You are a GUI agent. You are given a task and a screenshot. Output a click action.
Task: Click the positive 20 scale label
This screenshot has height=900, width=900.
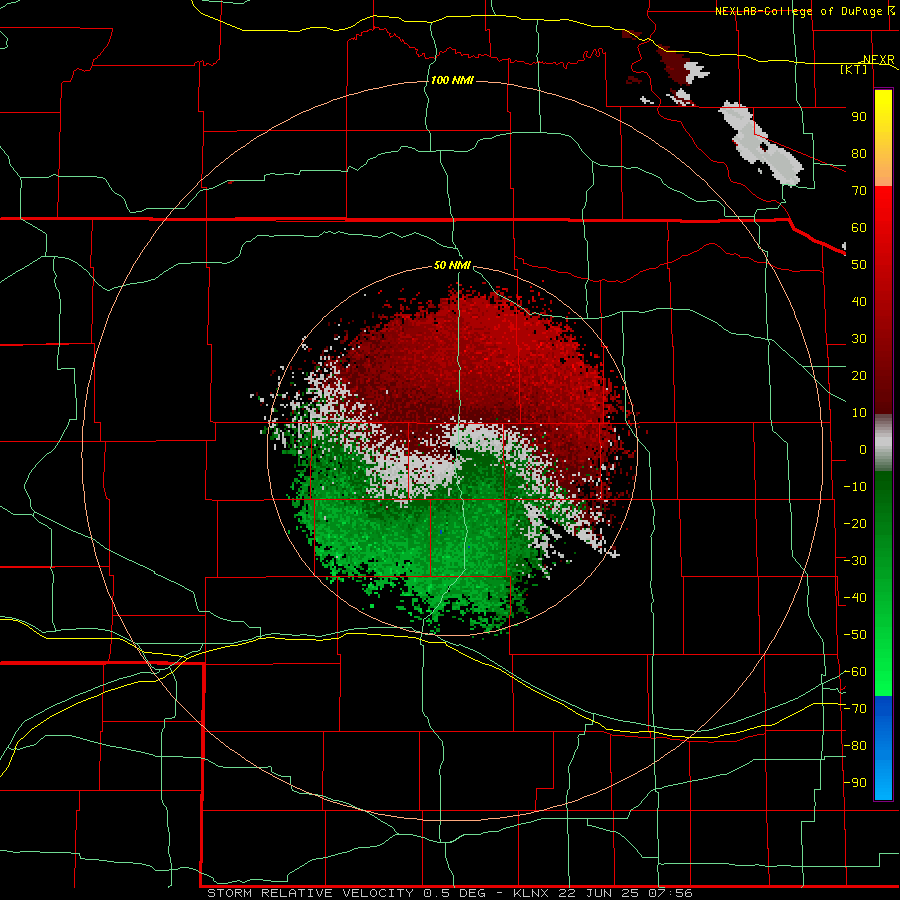(x=859, y=376)
